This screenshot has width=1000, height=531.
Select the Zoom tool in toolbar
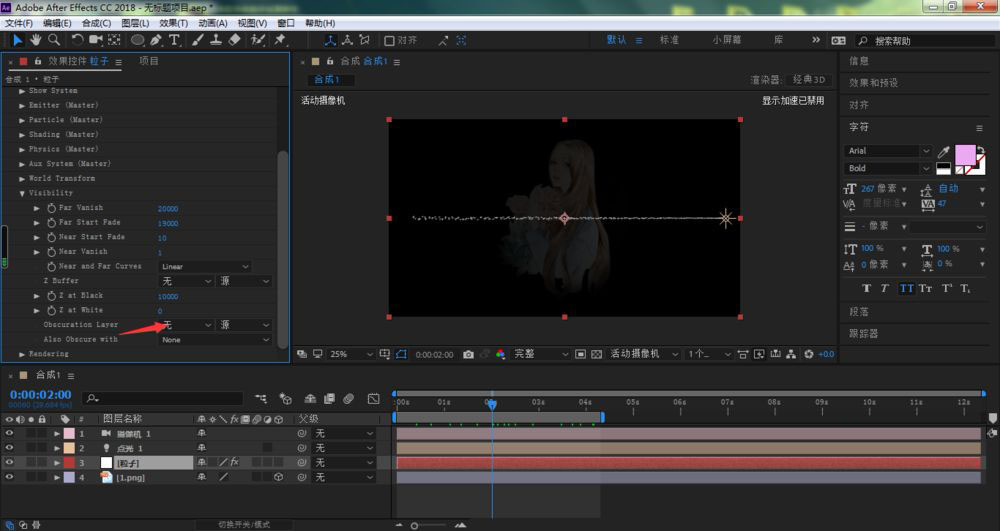point(54,40)
